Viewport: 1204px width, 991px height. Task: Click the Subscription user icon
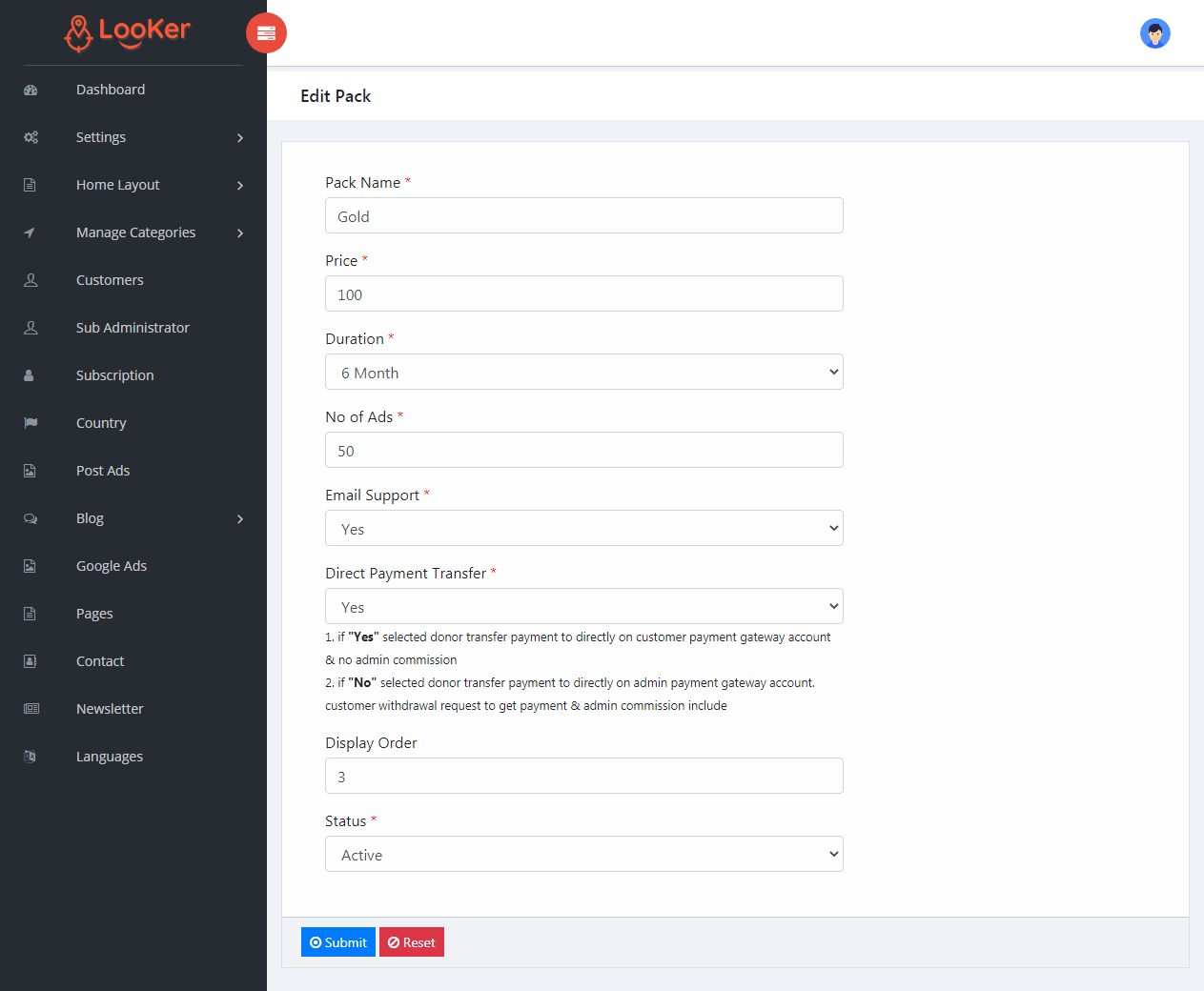[29, 375]
